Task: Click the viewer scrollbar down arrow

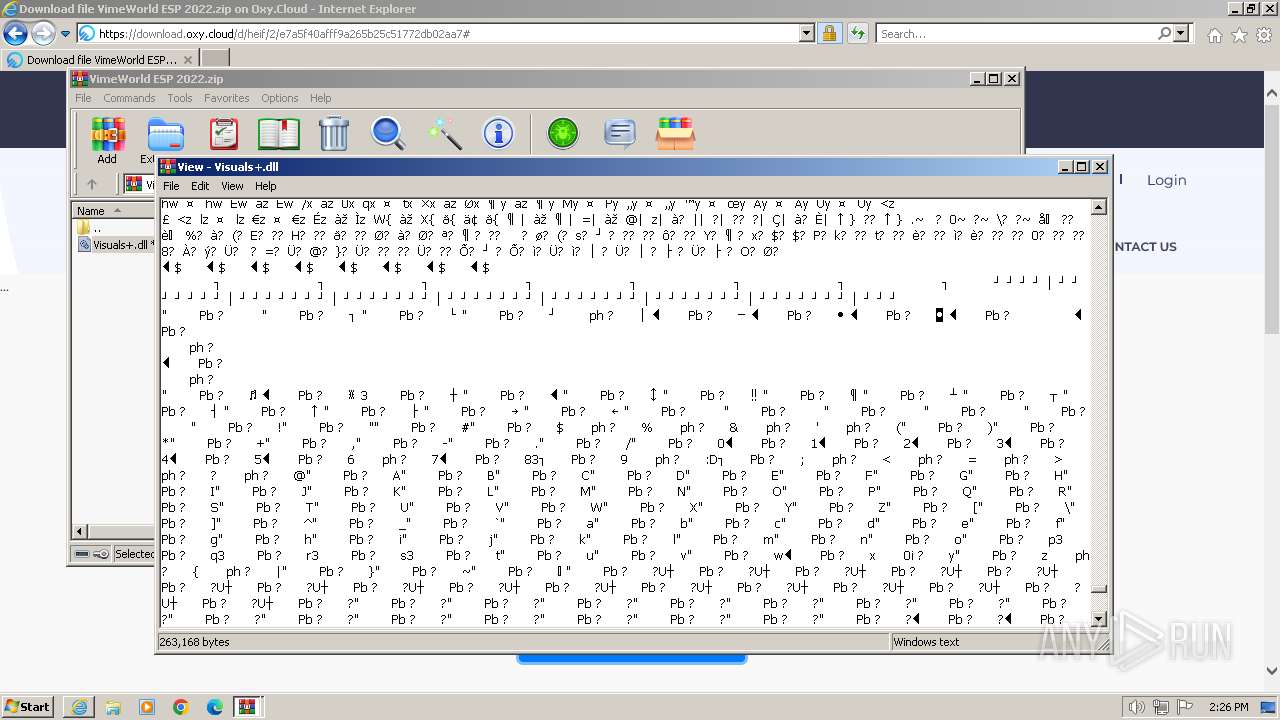Action: click(1099, 619)
